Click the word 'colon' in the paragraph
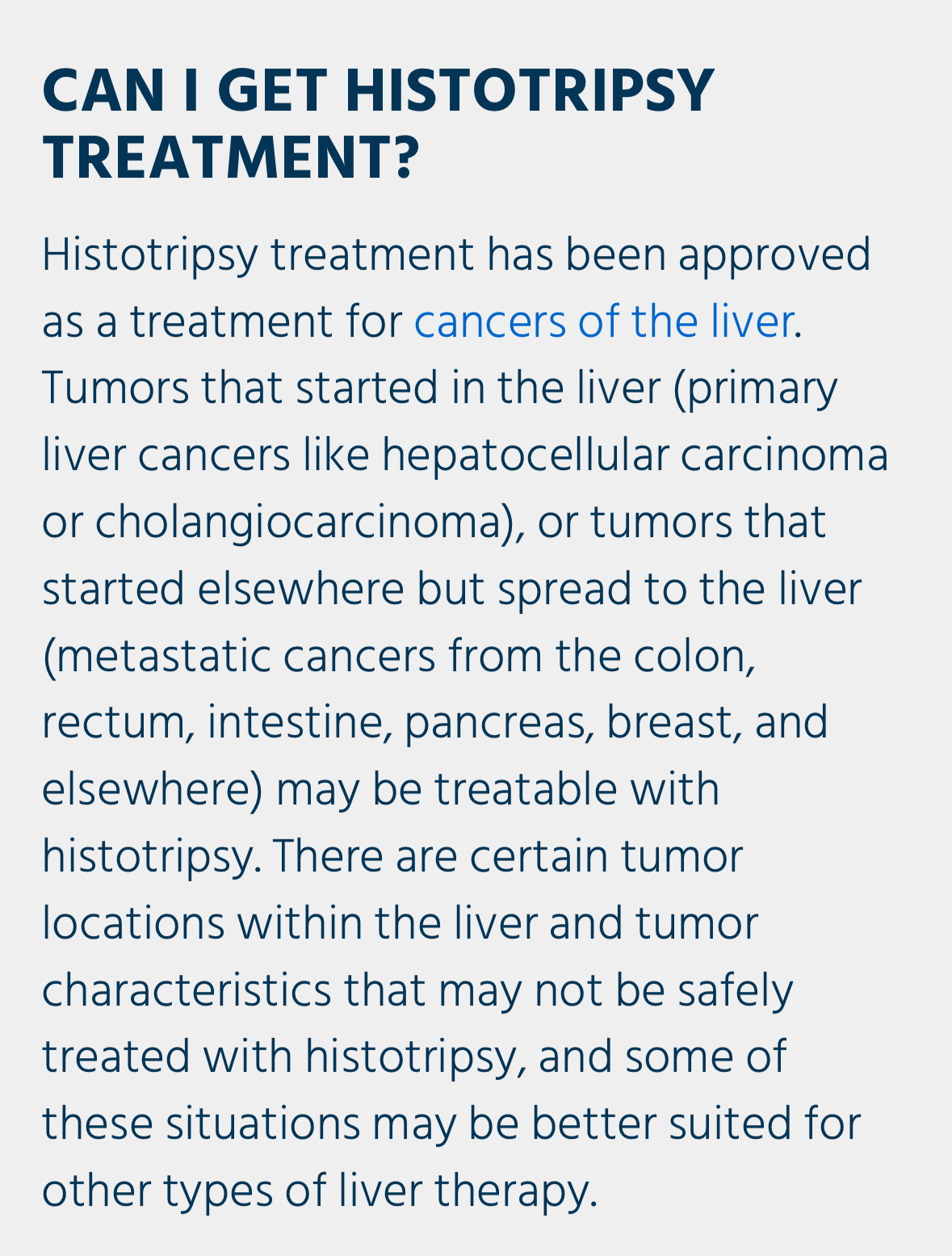The image size is (952, 1256). coord(694,656)
